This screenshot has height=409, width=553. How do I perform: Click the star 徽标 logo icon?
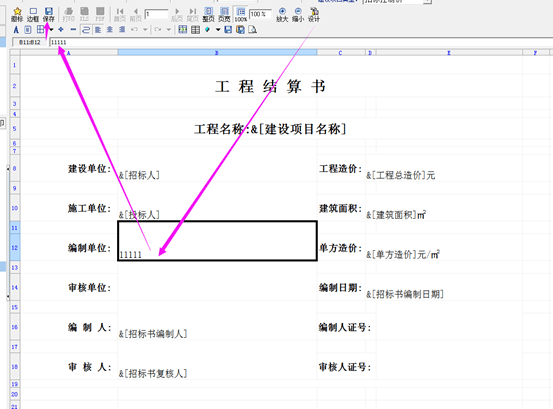point(17,15)
